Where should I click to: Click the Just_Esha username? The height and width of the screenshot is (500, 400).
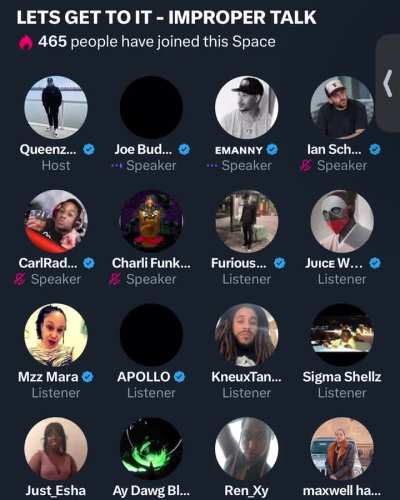(56, 491)
